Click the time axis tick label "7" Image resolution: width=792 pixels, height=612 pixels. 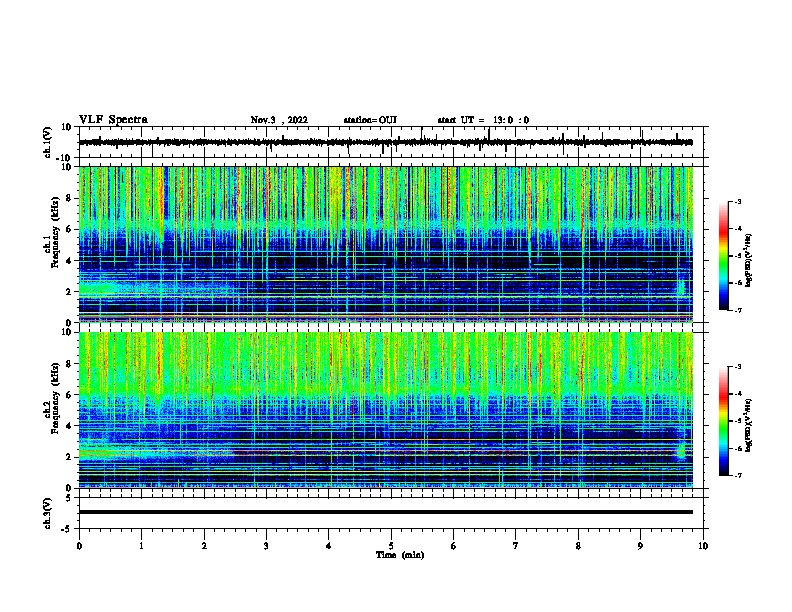516,546
